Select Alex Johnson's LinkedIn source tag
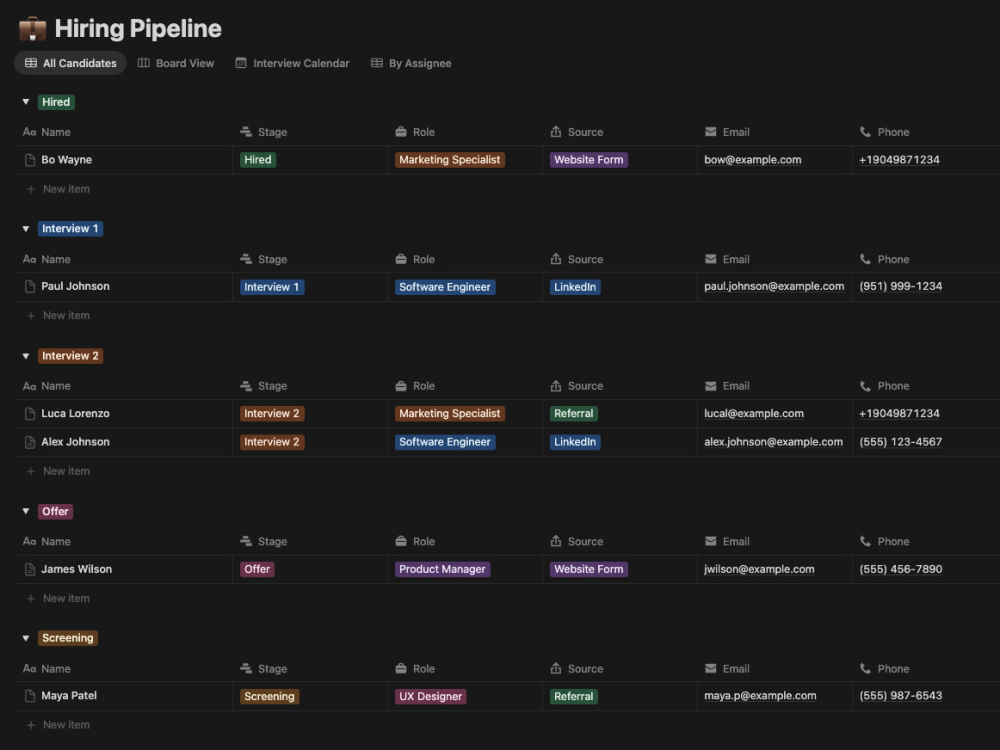1000x750 pixels. coord(575,442)
